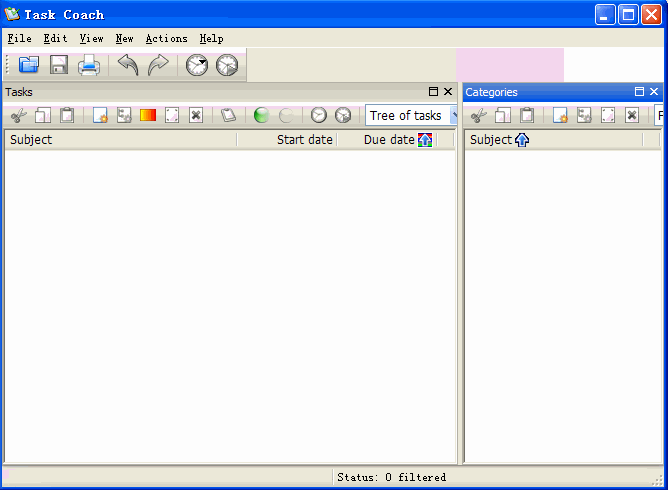Paste into Tasks pane with clipboard icon

(x=67, y=115)
